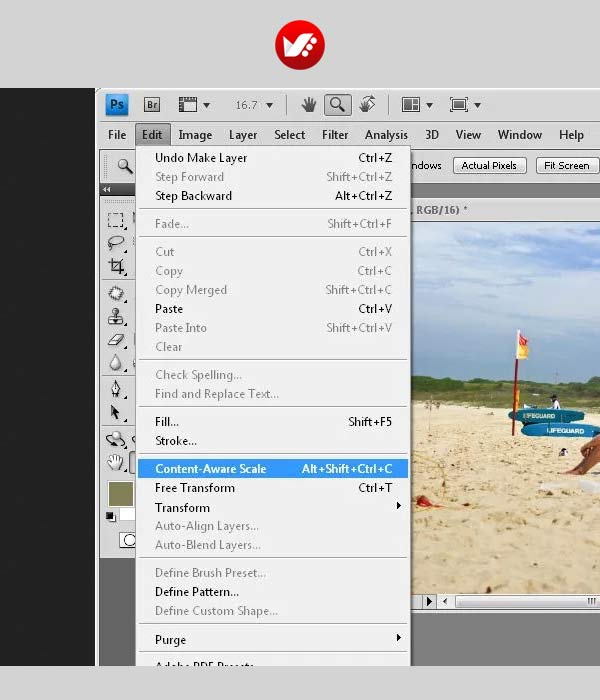Select the Lasso tool

(x=116, y=243)
